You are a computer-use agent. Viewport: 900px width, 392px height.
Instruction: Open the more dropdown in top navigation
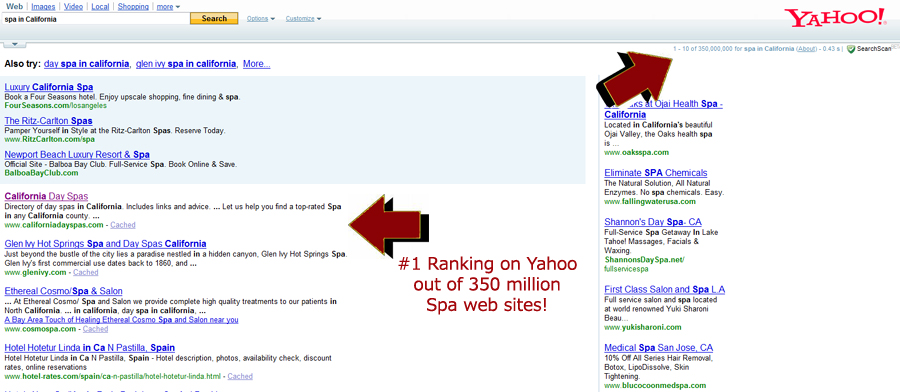168,7
